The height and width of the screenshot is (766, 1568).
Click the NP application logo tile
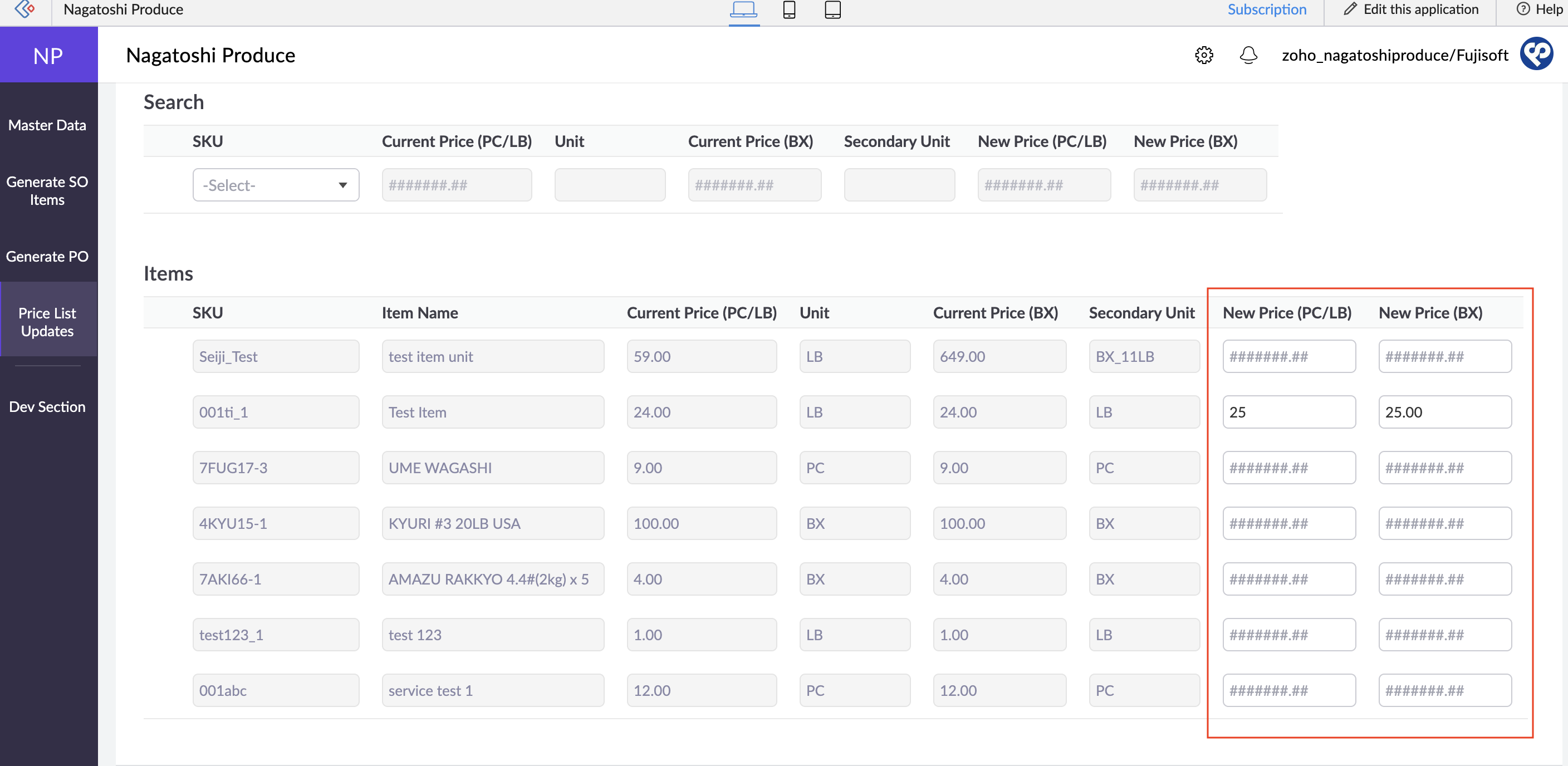point(48,55)
